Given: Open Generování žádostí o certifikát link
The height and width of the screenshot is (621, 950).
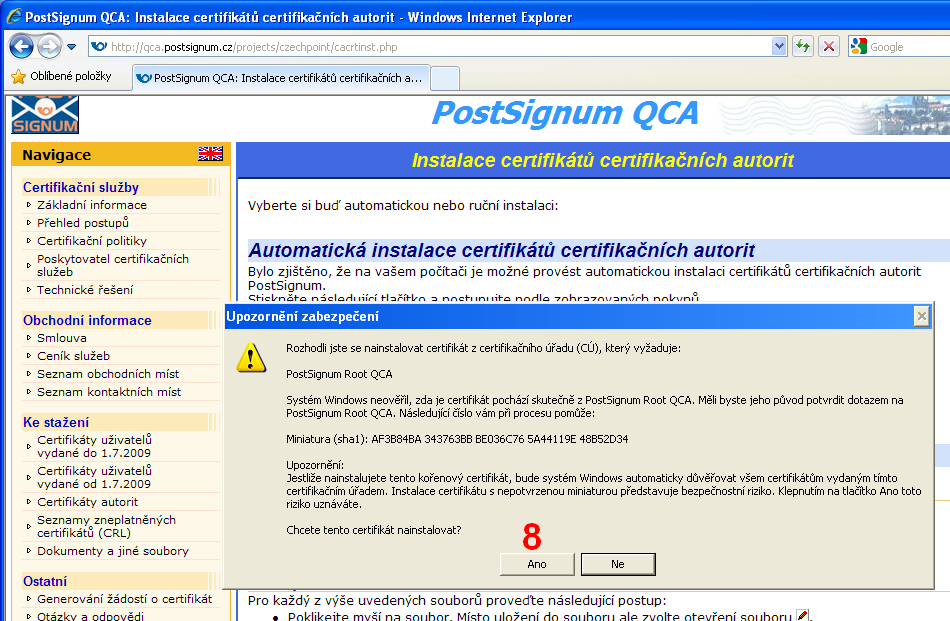Looking at the screenshot, I should [x=124, y=599].
